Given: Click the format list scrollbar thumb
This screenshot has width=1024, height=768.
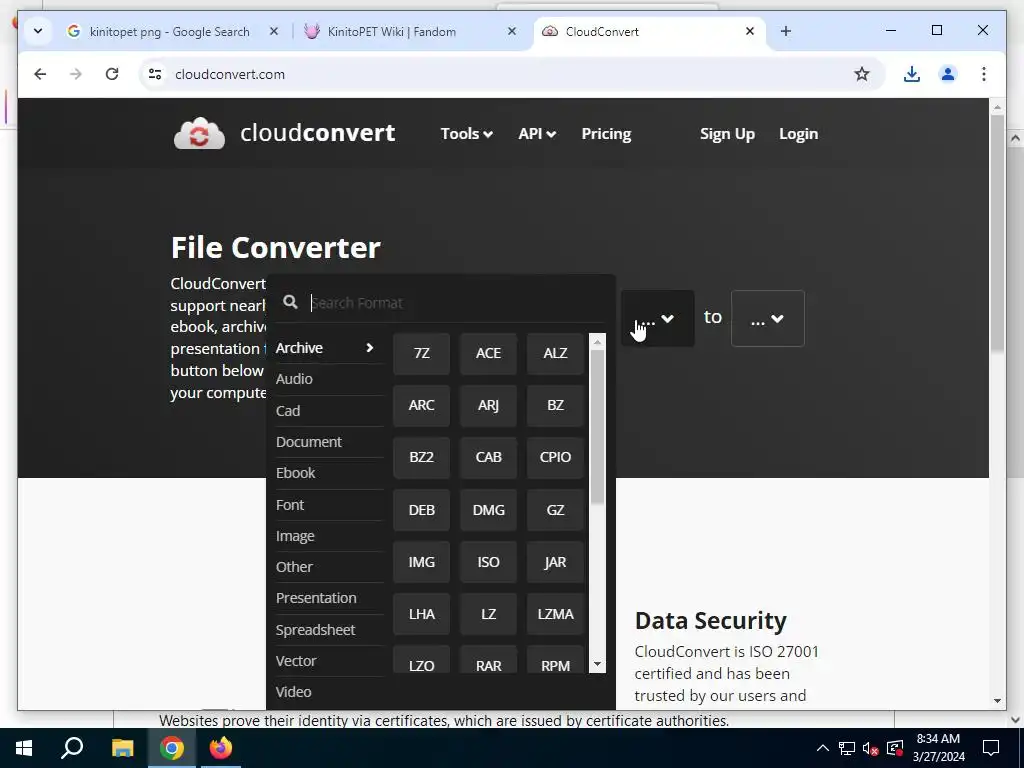Looking at the screenshot, I should coord(597,426).
